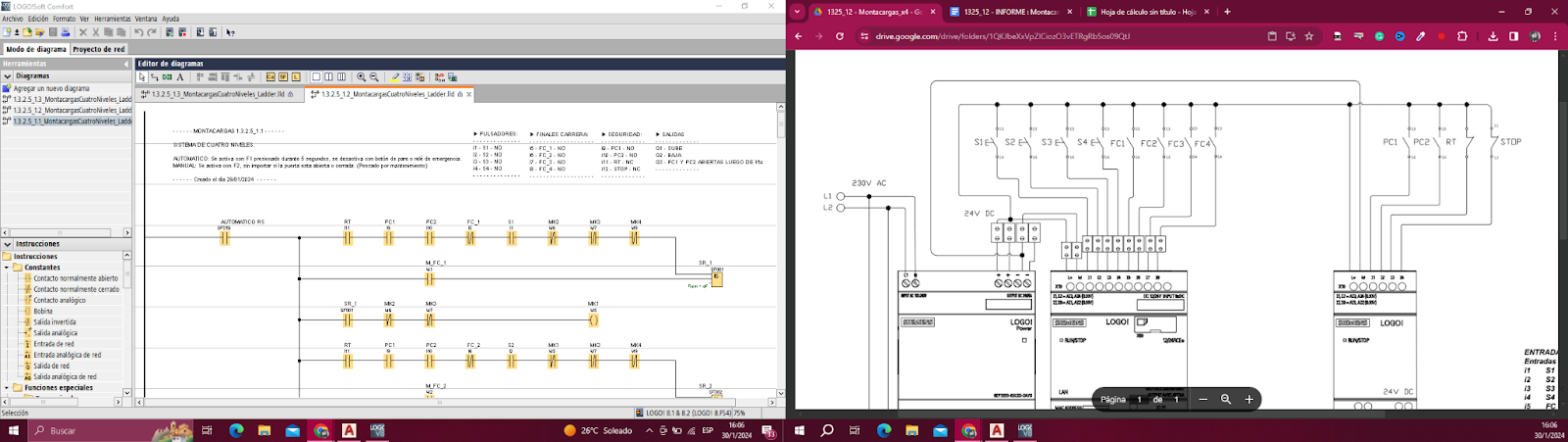The height and width of the screenshot is (442, 1568).
Task: Switch to Proyecto de red tab
Action: (x=99, y=49)
